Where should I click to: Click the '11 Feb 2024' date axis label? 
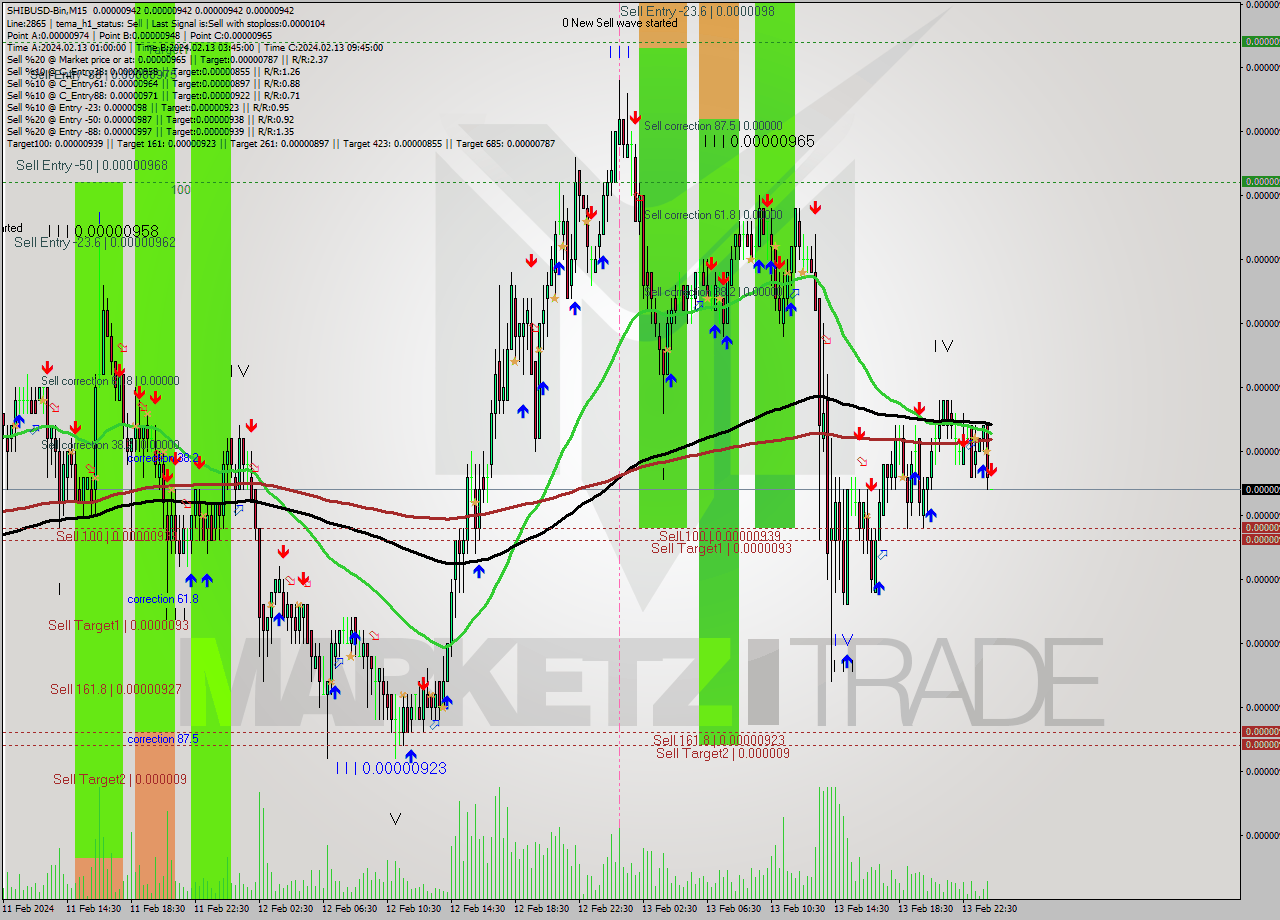[x=28, y=909]
